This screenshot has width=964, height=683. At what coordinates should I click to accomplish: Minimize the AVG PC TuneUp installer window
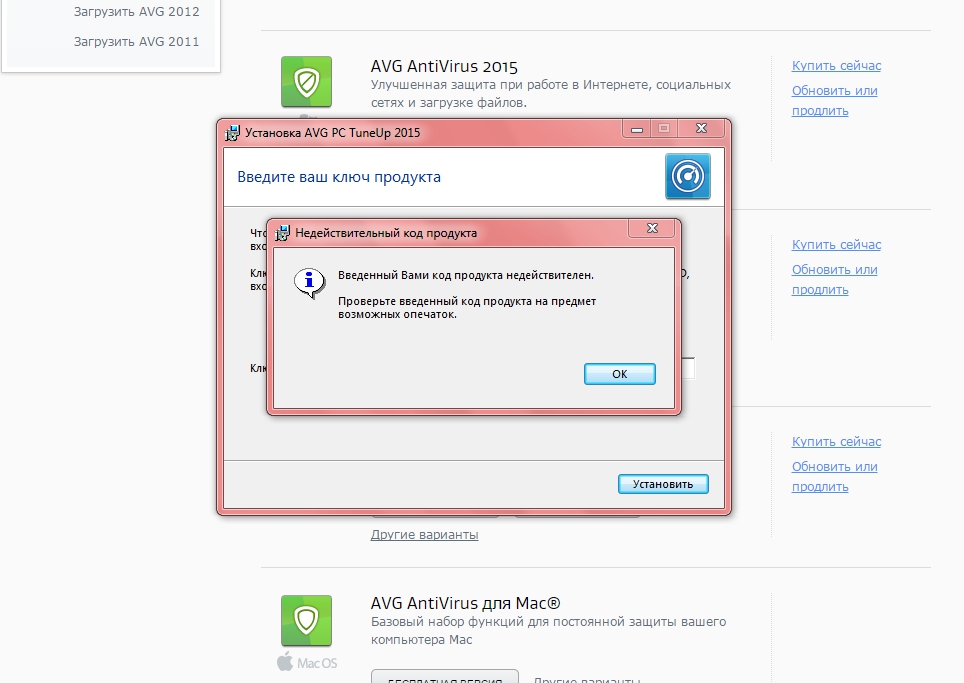click(x=637, y=128)
